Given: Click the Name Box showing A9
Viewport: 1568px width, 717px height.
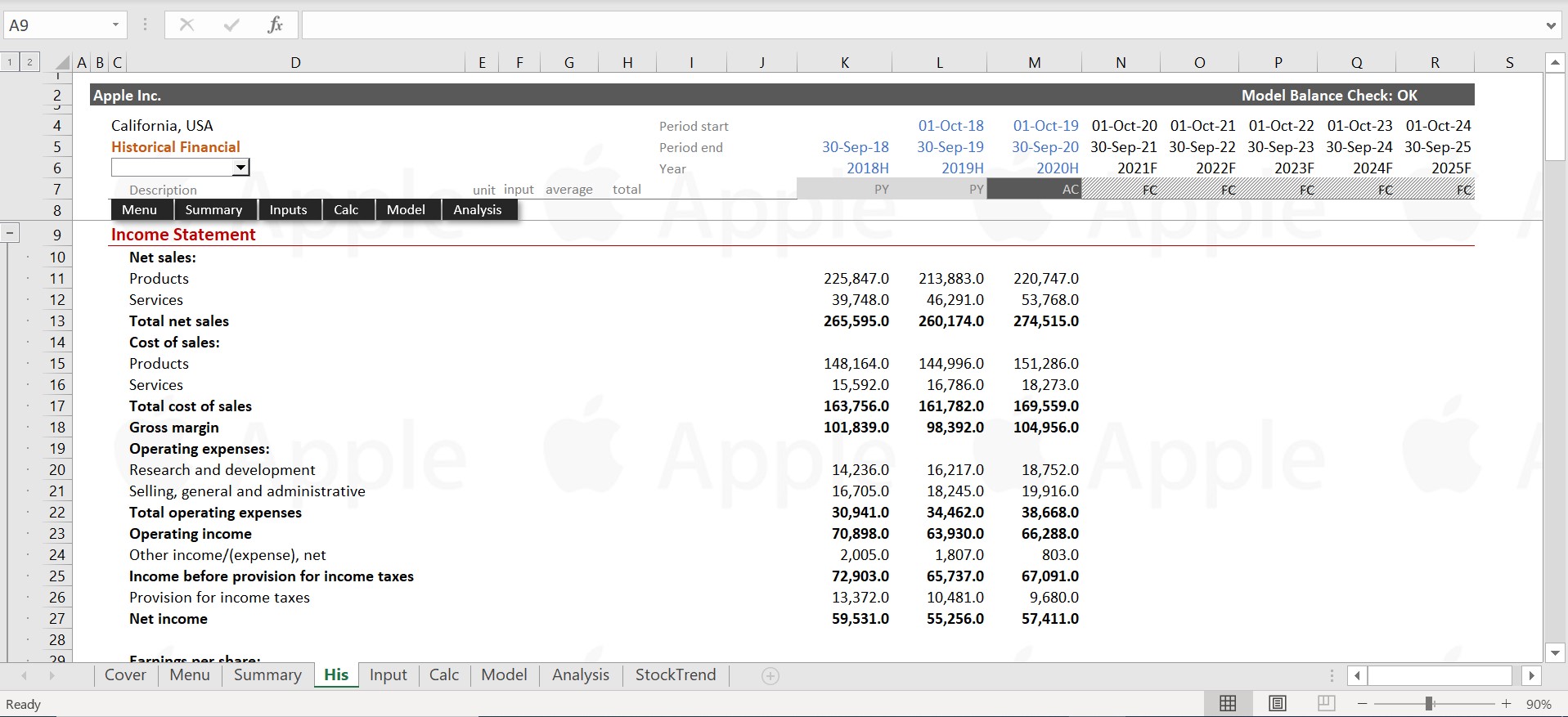Looking at the screenshot, I should tap(55, 25).
